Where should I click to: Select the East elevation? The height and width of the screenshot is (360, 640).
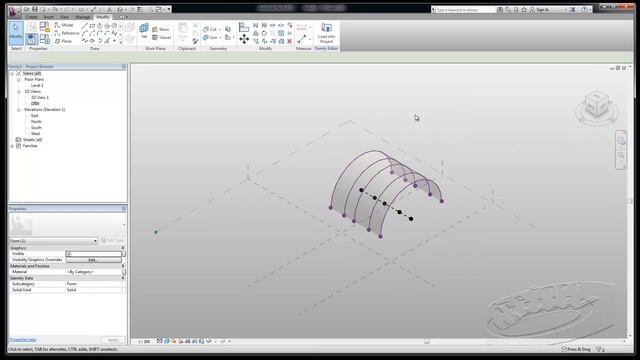click(35, 116)
